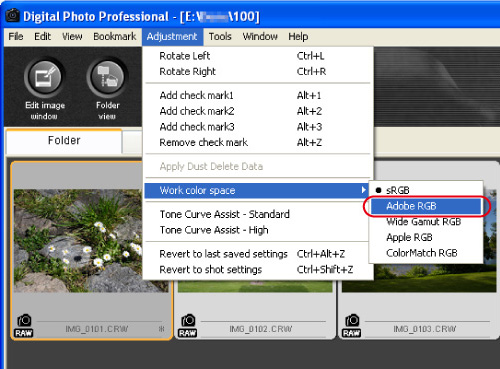Switch to the Folder tab
This screenshot has width=500, height=369.
(x=64, y=140)
